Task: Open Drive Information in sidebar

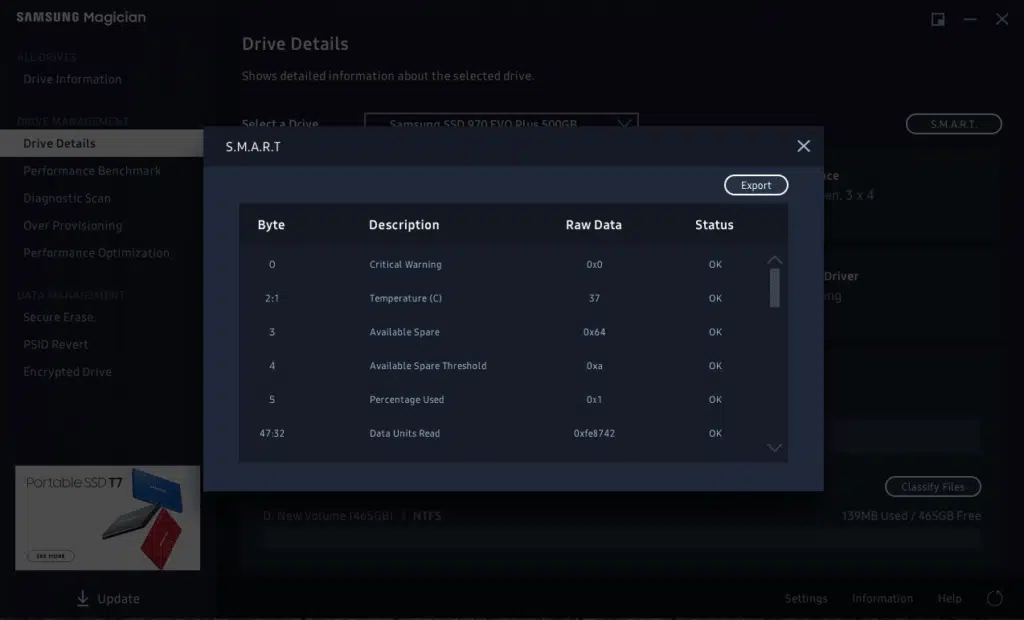Action: coord(72,79)
